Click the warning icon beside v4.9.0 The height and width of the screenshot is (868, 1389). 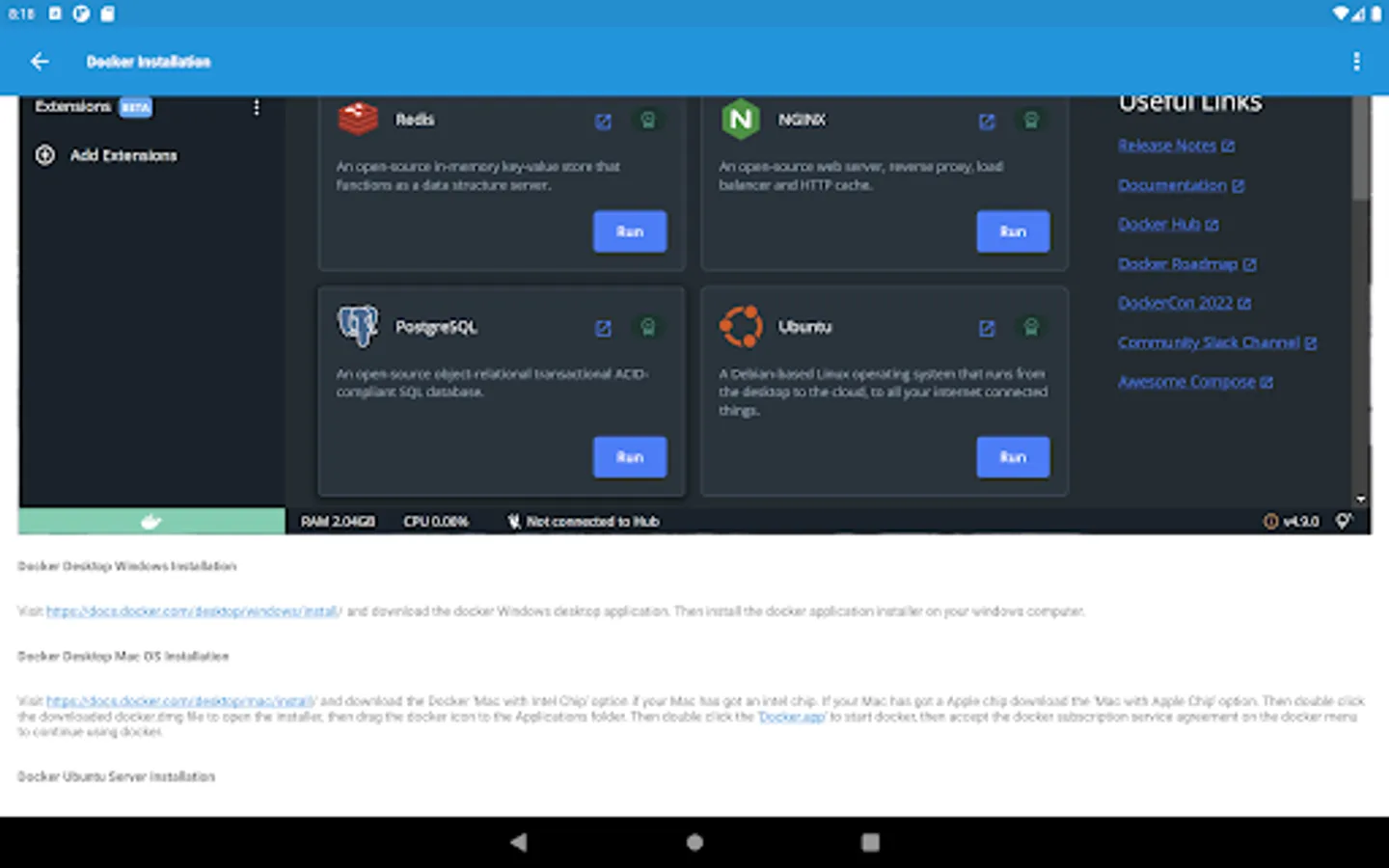coord(1273,521)
